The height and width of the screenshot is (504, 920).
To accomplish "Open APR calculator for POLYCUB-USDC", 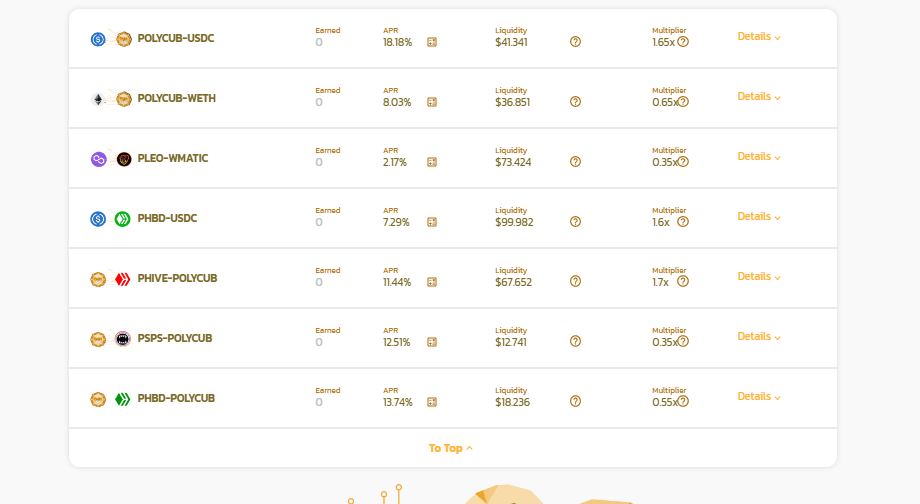I will 432,42.
